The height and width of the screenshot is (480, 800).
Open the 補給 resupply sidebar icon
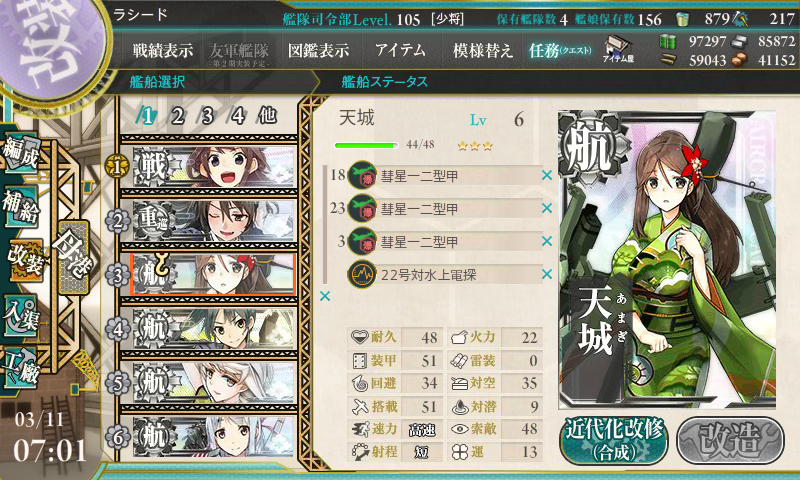click(21, 206)
